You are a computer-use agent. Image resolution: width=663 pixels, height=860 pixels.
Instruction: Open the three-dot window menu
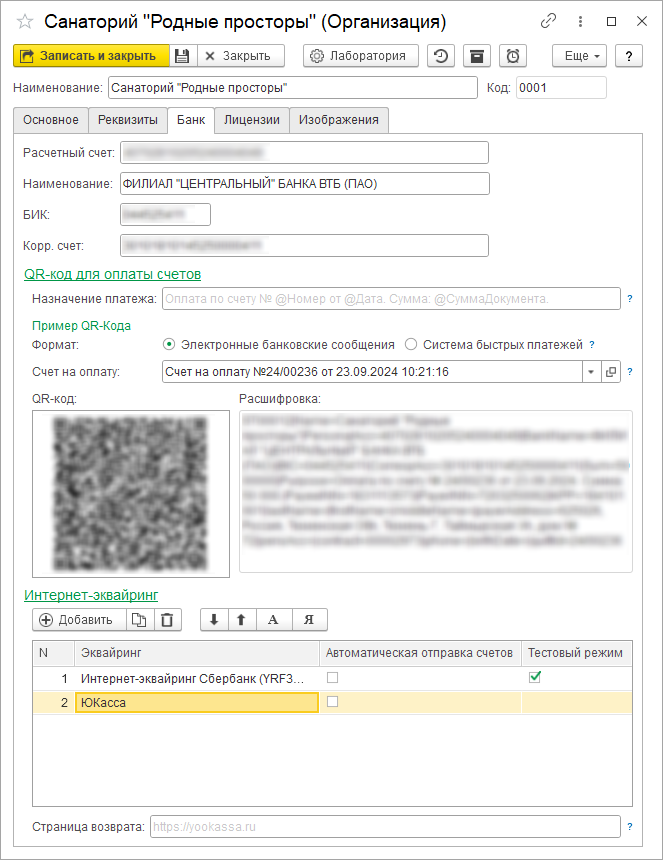580,21
